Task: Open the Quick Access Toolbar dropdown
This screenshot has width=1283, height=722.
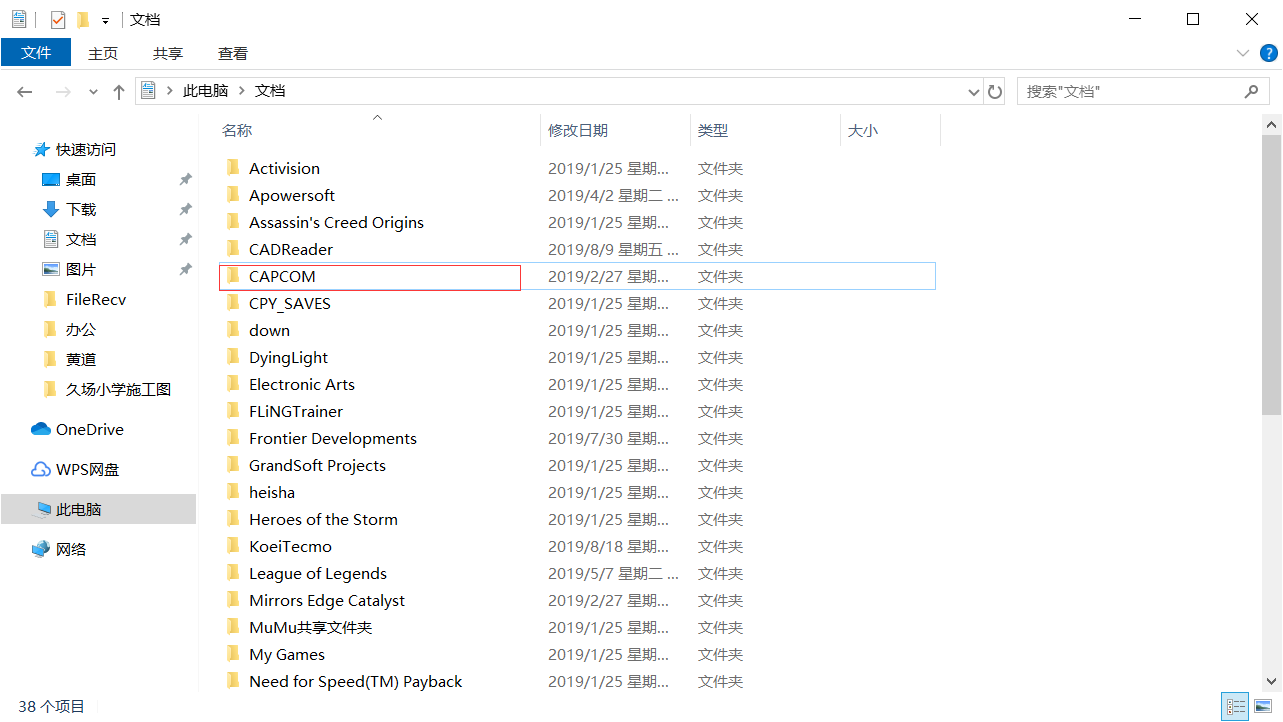Action: point(105,20)
